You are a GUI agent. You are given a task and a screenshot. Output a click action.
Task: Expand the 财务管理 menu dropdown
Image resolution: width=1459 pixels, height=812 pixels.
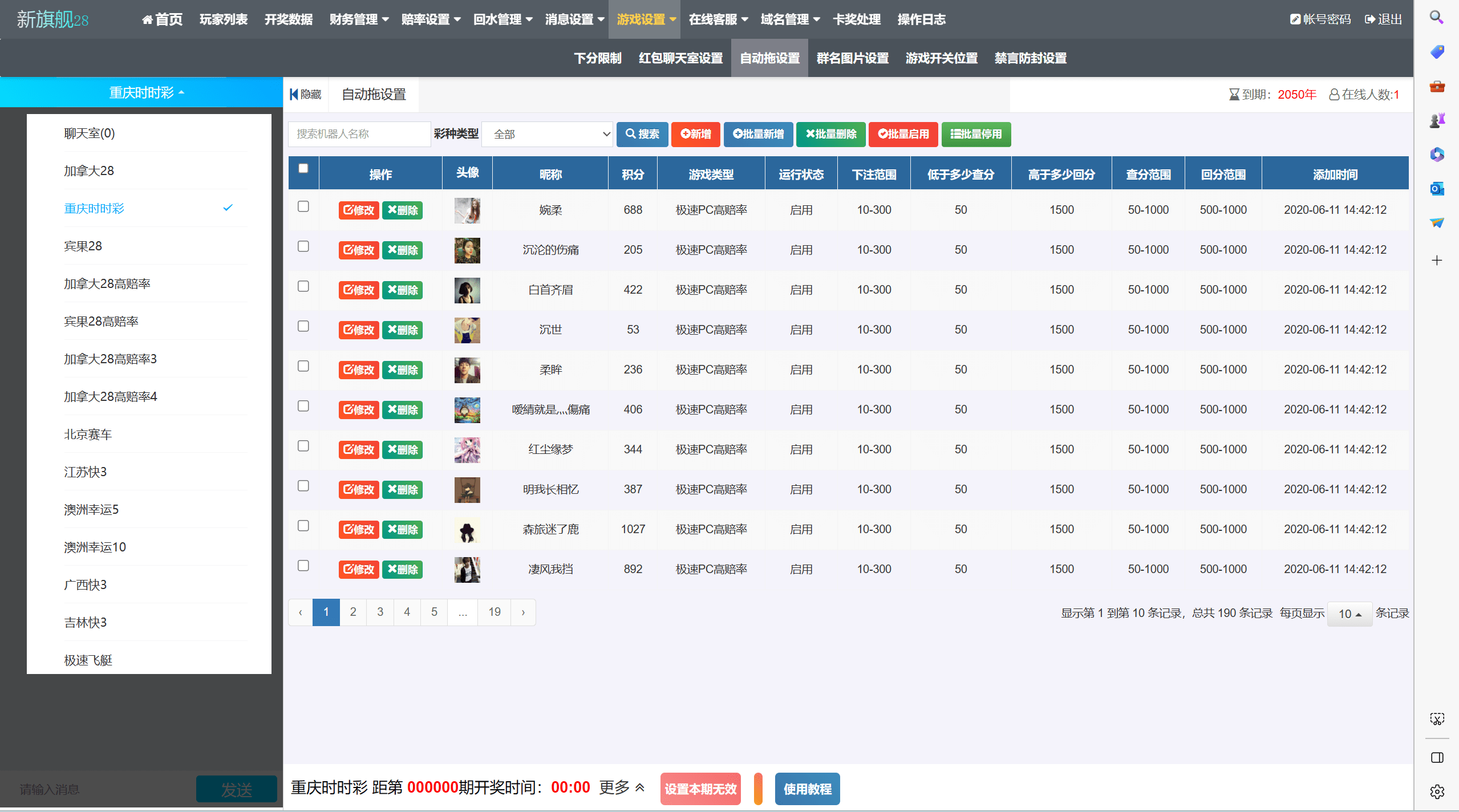[359, 19]
